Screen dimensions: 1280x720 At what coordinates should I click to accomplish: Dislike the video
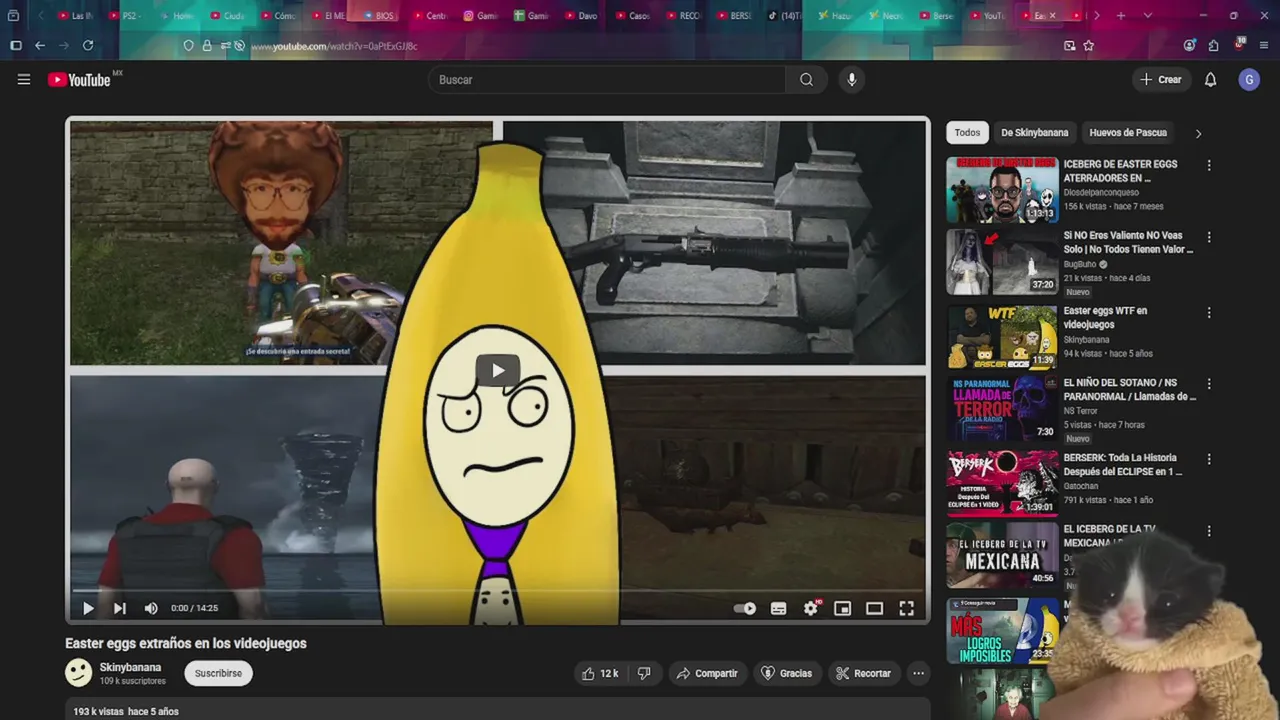coord(644,673)
